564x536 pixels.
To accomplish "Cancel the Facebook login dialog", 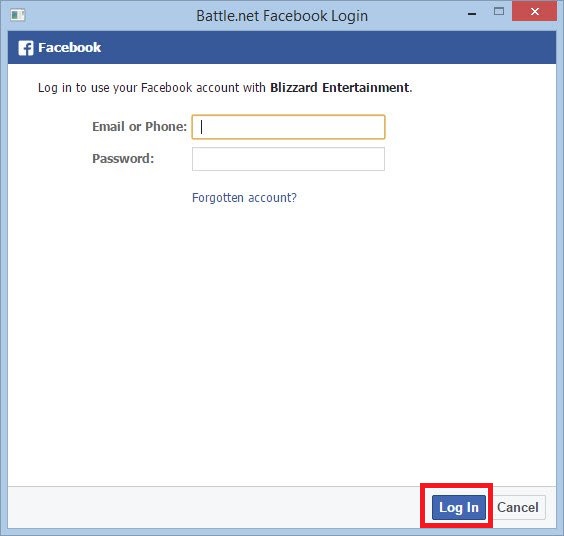I will click(x=518, y=507).
